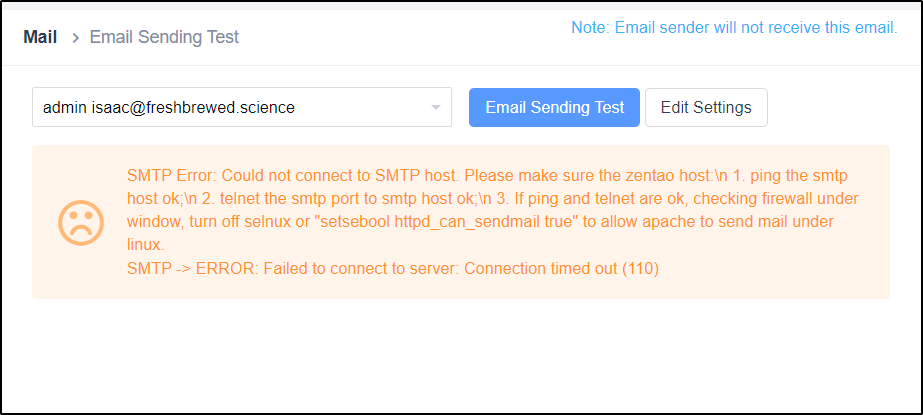
Task: Click the isaac@freshbrewed.science text in selector
Action: (193, 108)
